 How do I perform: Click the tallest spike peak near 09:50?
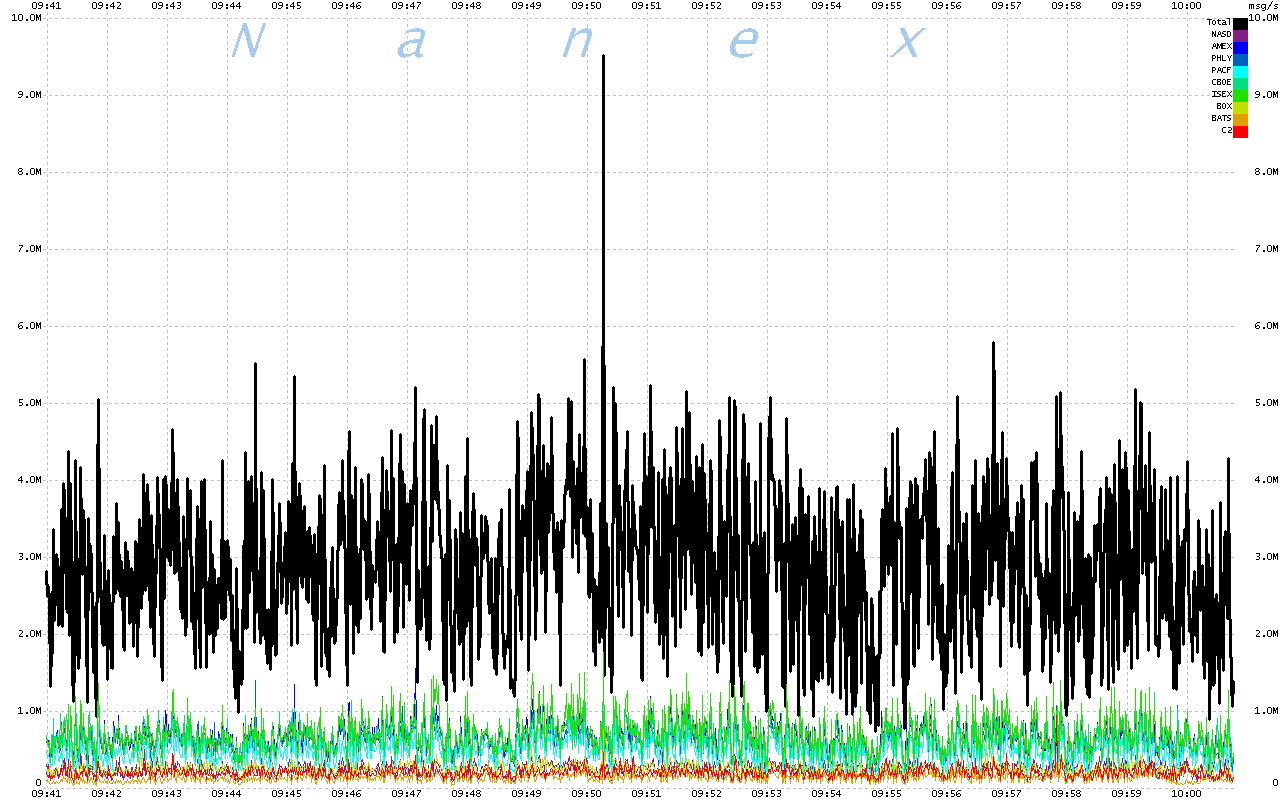[603, 58]
